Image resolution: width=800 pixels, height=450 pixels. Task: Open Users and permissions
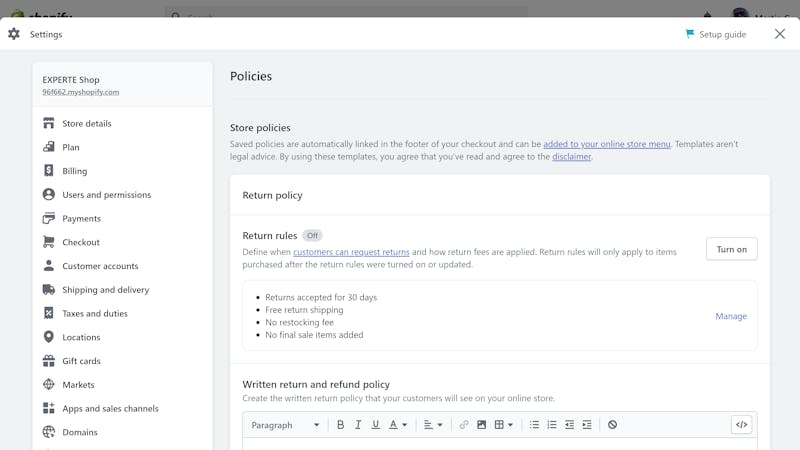coord(107,194)
